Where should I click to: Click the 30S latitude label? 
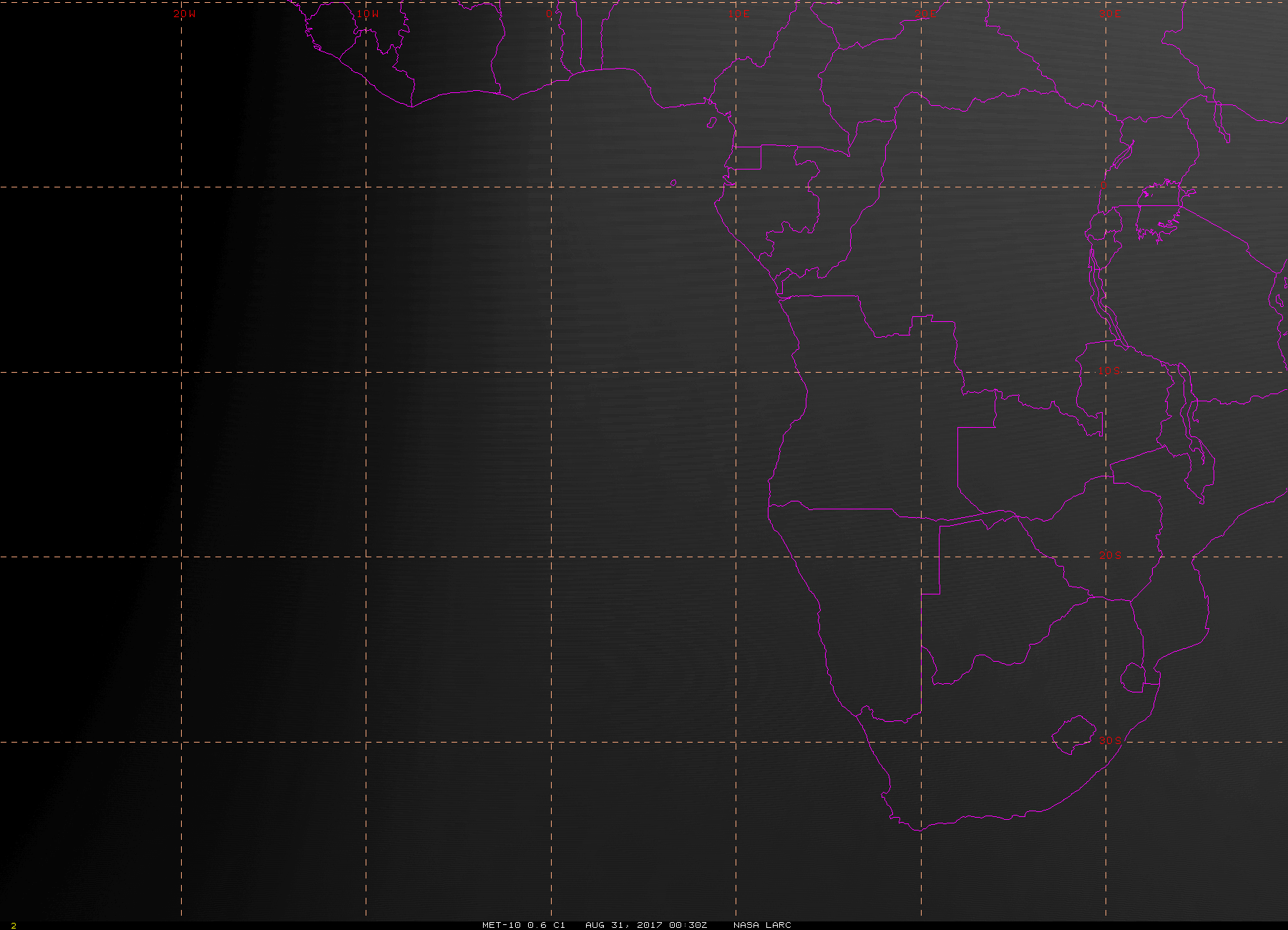pyautogui.click(x=1110, y=740)
